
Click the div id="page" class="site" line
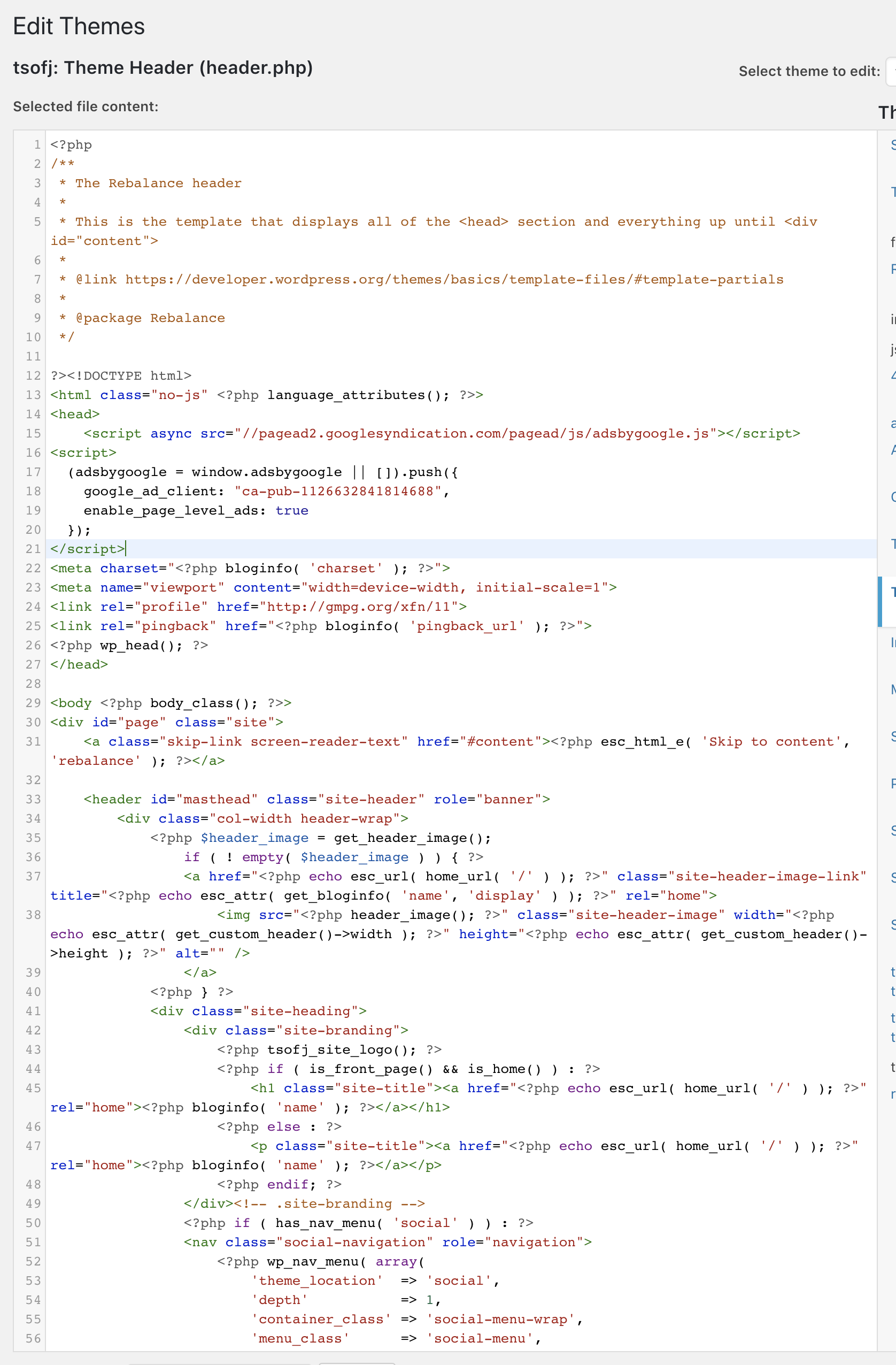pyautogui.click(x=167, y=722)
